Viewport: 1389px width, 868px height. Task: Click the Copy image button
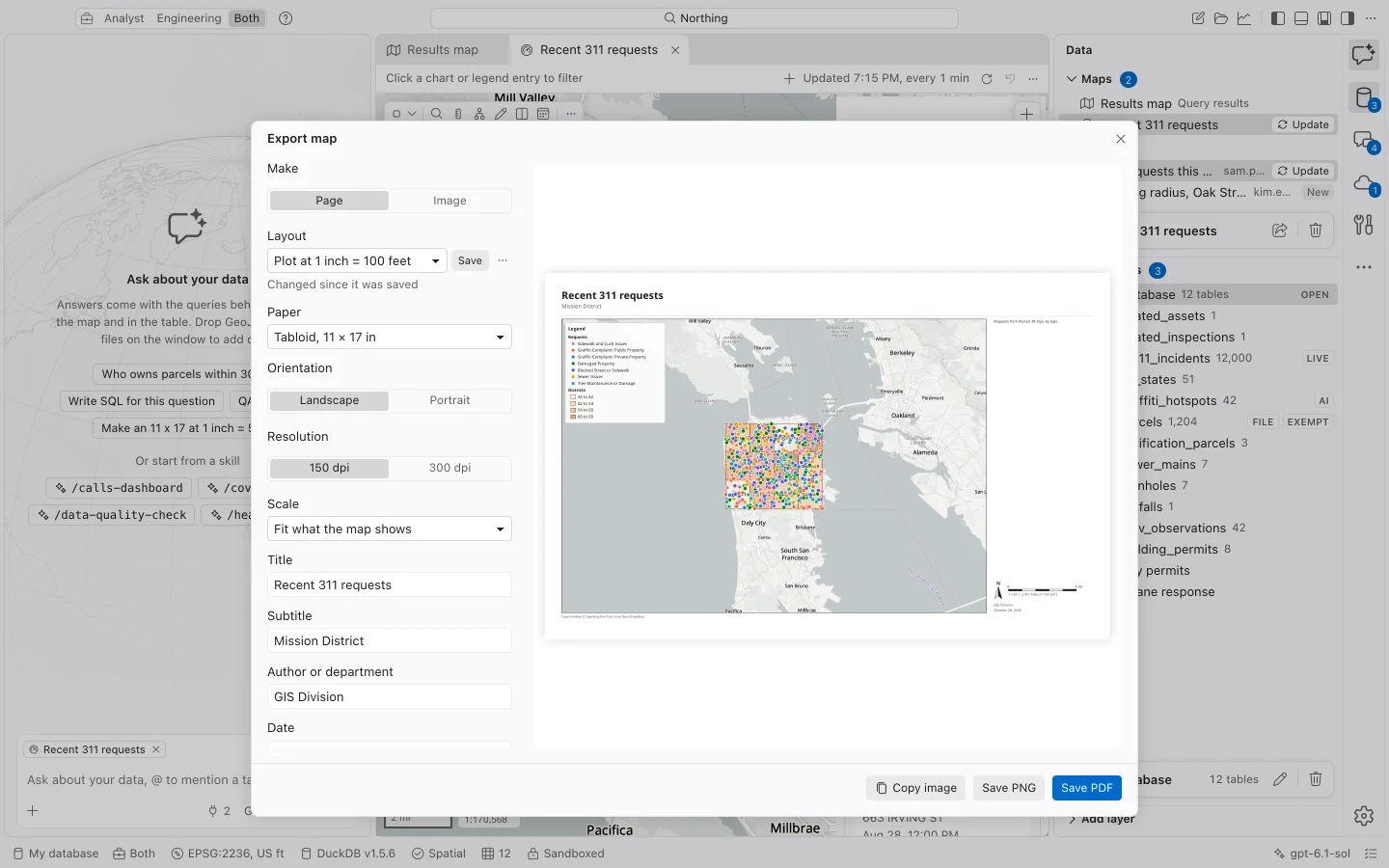click(x=916, y=788)
